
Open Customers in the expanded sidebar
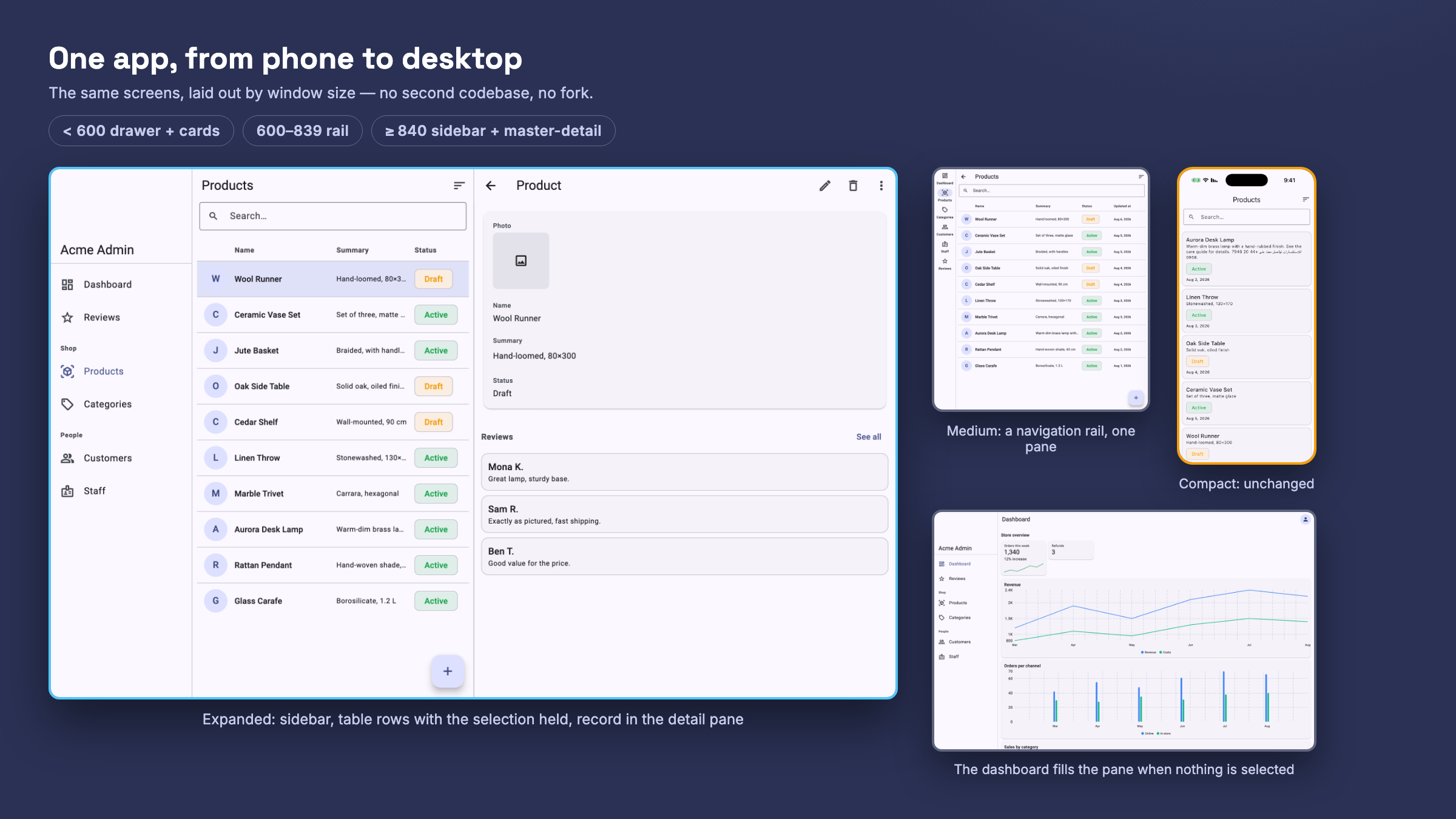pyautogui.click(x=121, y=458)
